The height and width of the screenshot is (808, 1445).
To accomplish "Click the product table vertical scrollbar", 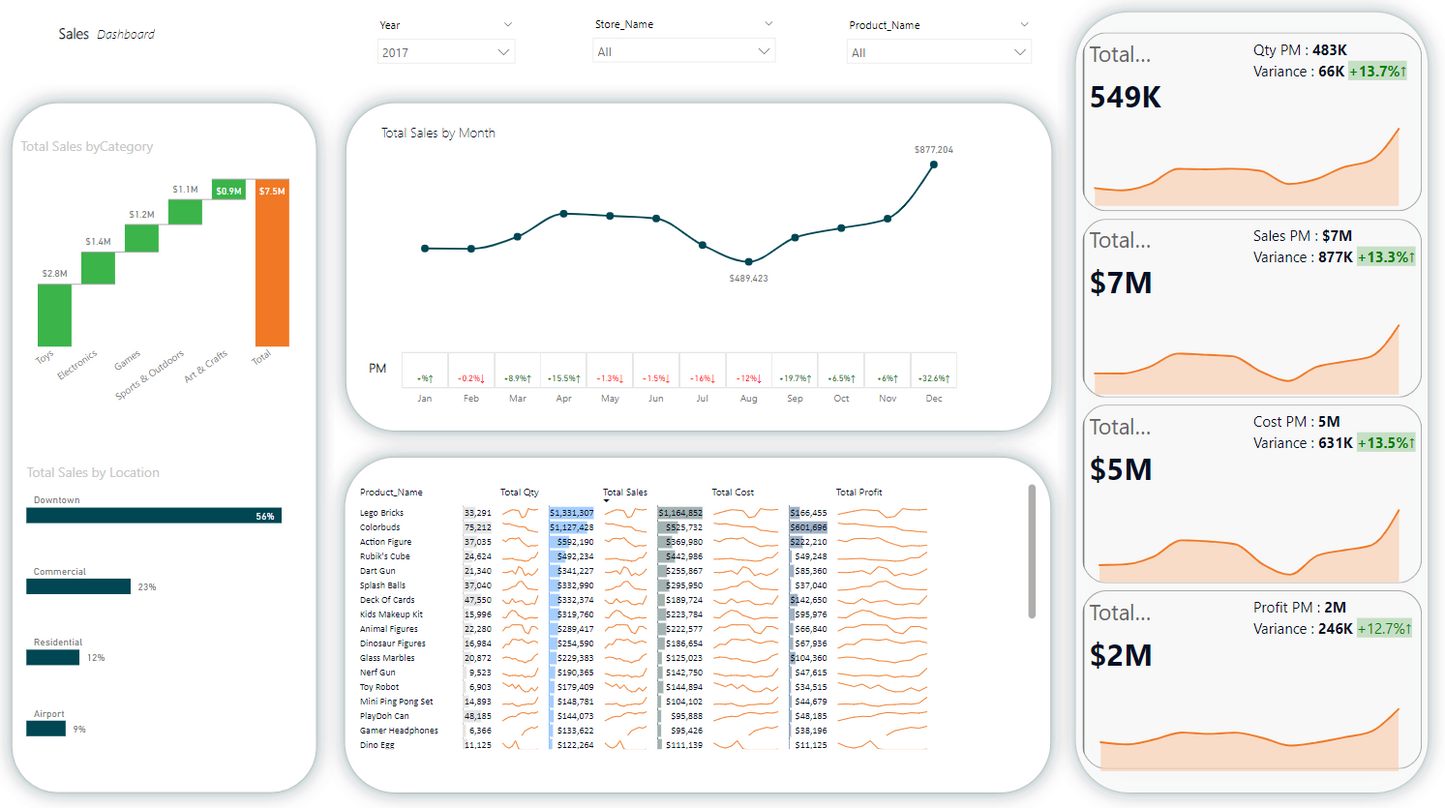I will click(1032, 551).
